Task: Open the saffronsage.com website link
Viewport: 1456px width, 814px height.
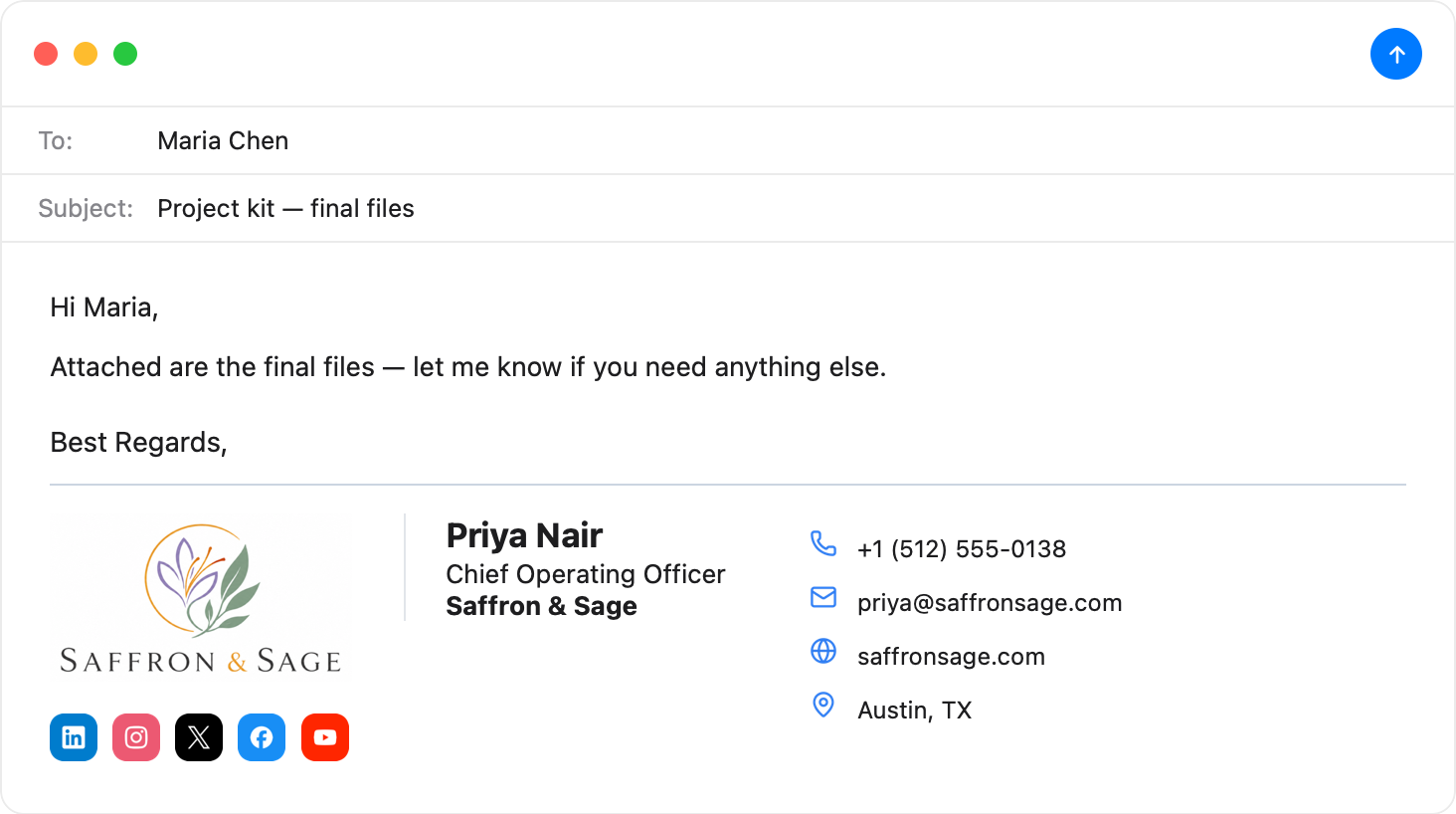Action: (951, 657)
